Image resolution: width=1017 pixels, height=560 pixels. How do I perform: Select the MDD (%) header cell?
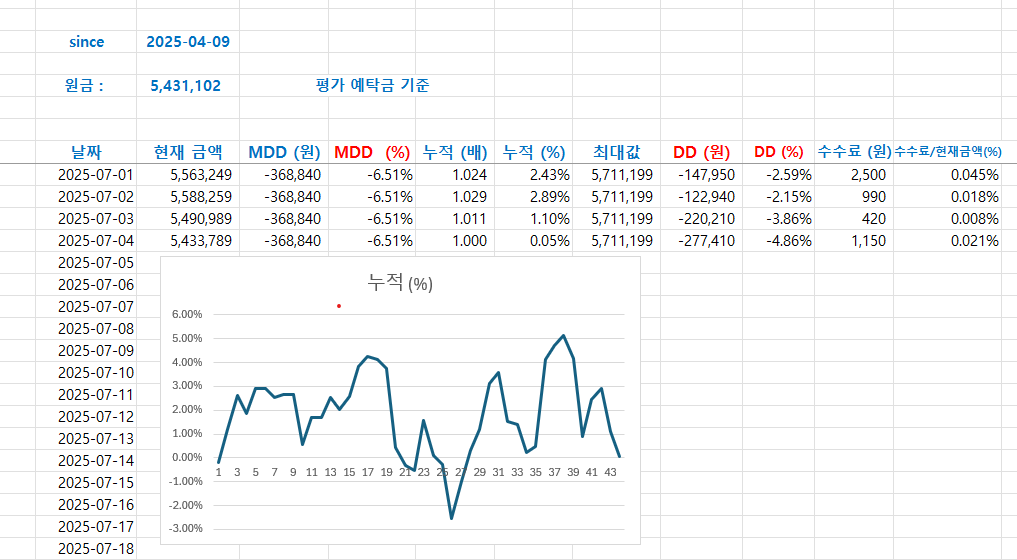click(x=372, y=152)
